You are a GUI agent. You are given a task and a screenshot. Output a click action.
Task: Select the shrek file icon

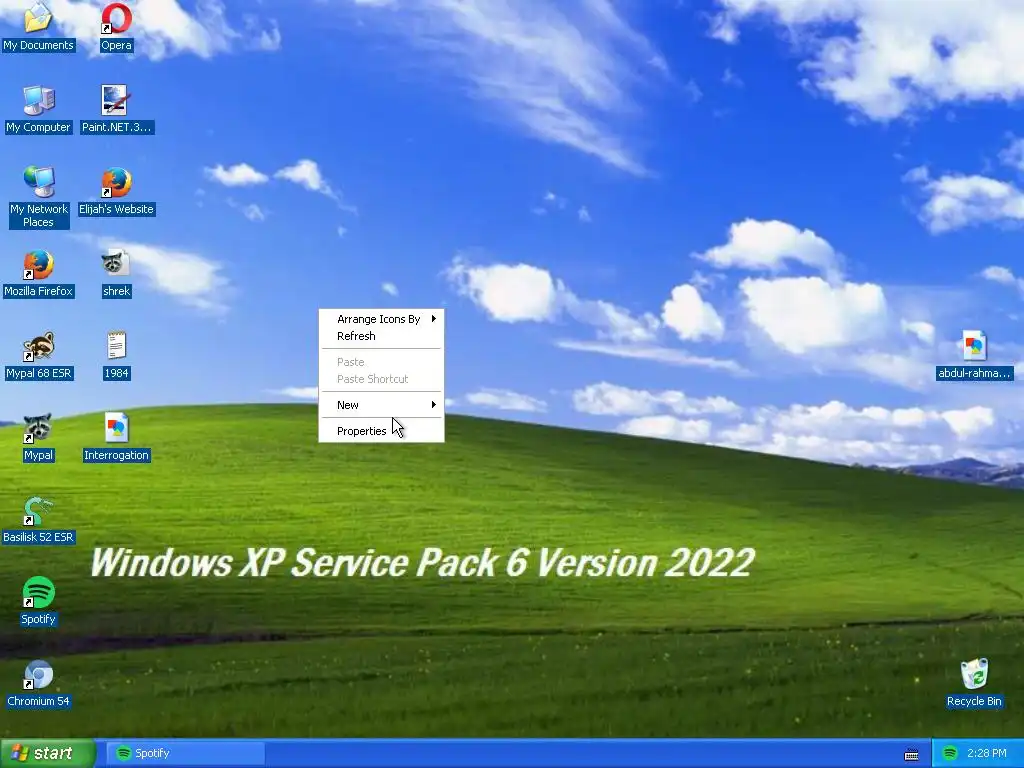[x=116, y=273]
